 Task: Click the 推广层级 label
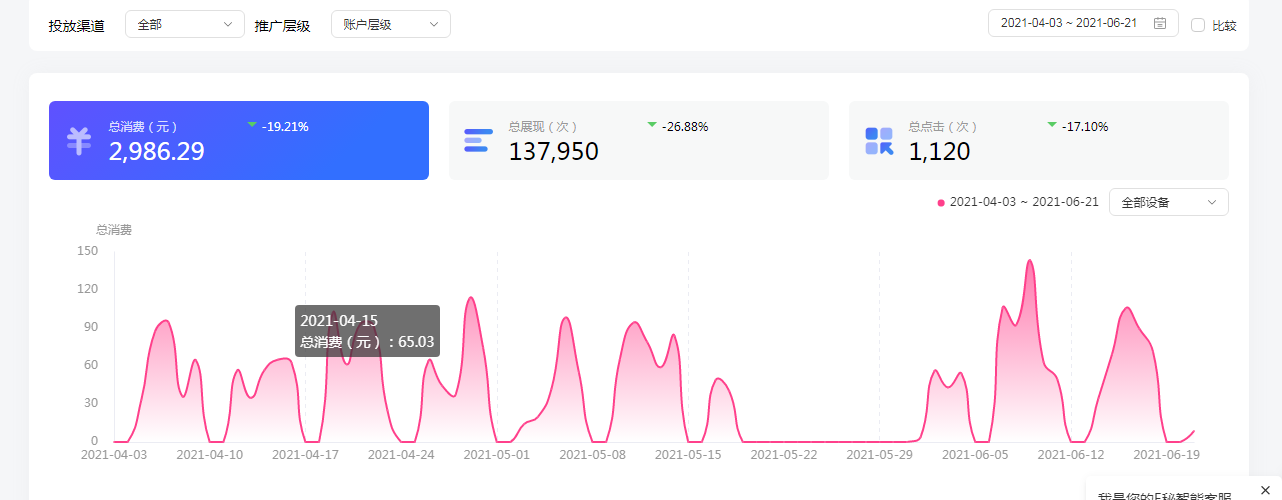click(x=283, y=26)
